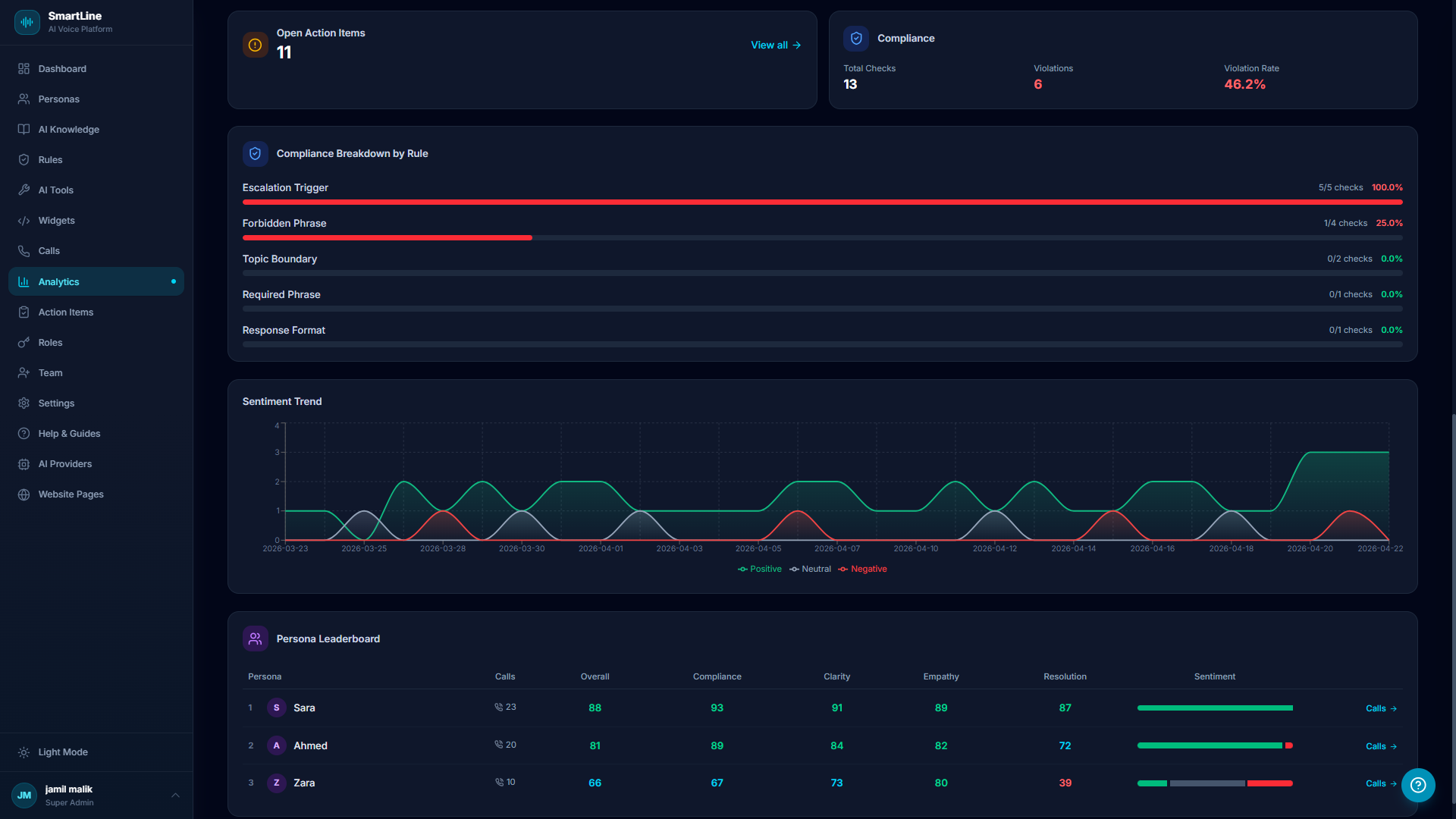Click Zara's sentiment progress bar

click(1214, 783)
